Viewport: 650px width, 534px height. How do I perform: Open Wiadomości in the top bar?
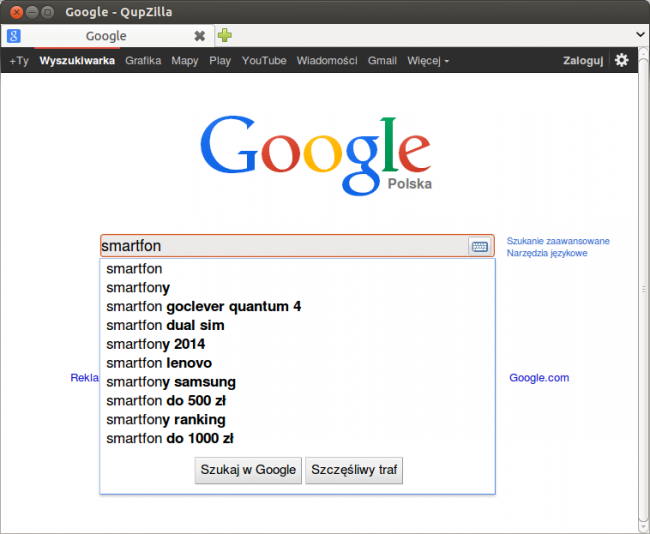(327, 61)
